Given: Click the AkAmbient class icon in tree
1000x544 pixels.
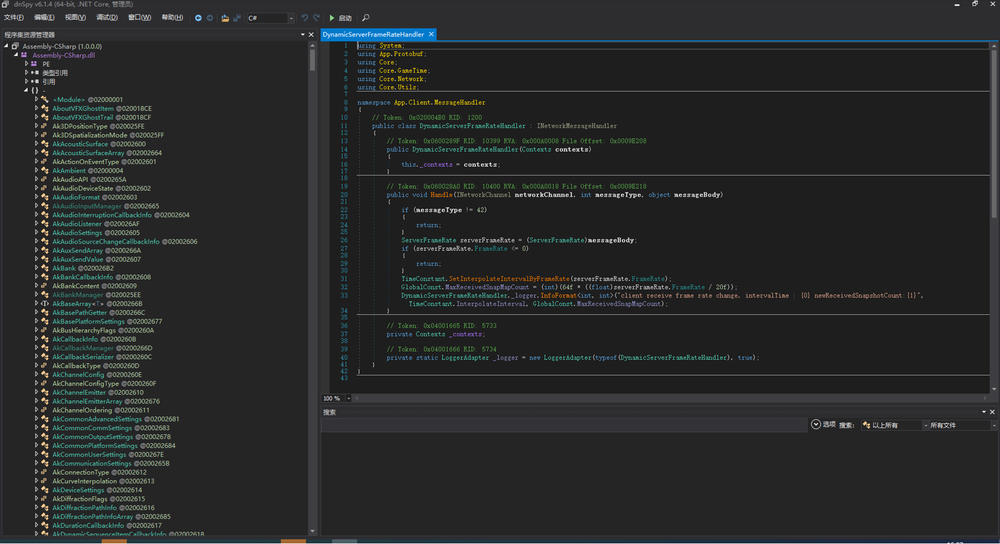Looking at the screenshot, I should pyautogui.click(x=46, y=170).
